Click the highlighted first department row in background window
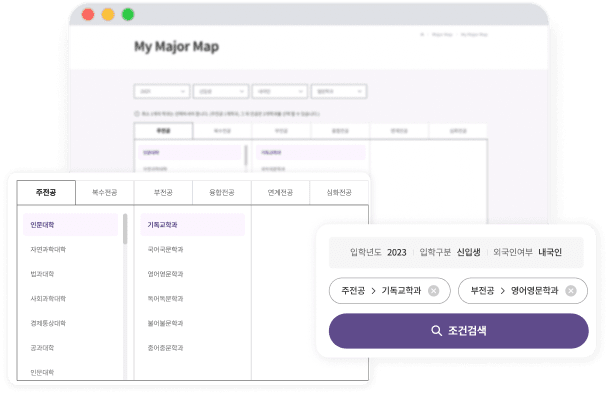Viewport: 610px width, 395px height. [x=311, y=152]
